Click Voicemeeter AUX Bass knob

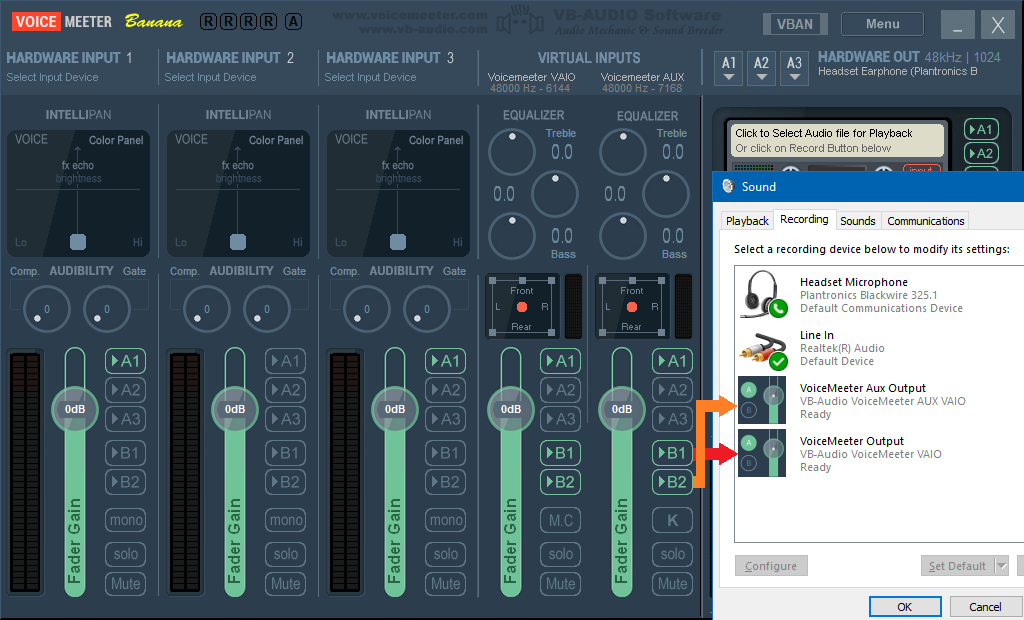tap(623, 236)
